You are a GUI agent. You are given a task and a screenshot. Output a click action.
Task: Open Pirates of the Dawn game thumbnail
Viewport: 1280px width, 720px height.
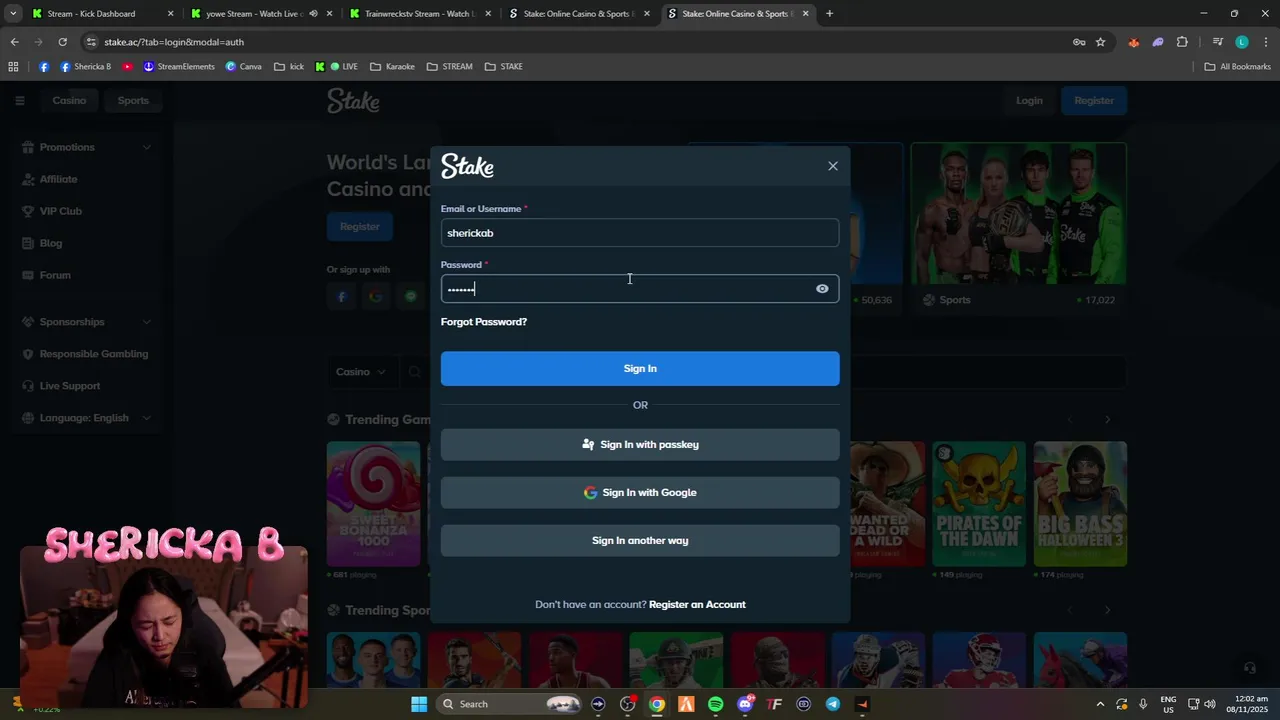(979, 504)
